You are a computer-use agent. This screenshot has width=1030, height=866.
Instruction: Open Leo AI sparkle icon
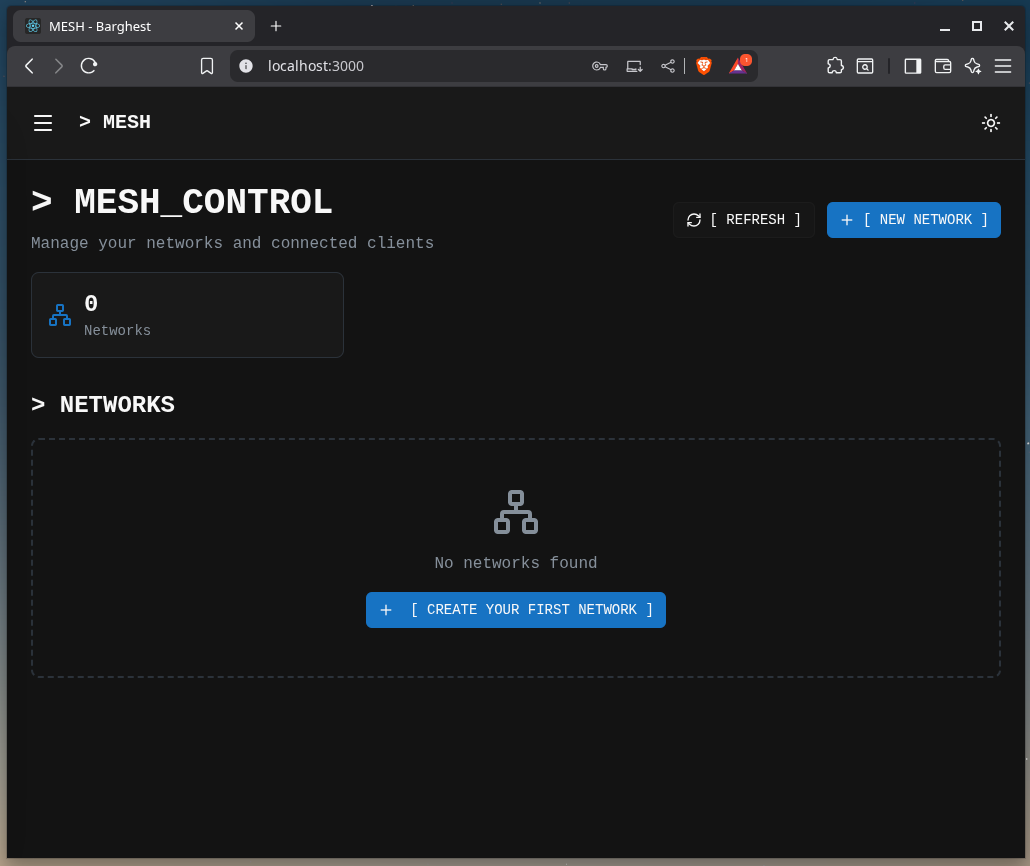pos(972,66)
